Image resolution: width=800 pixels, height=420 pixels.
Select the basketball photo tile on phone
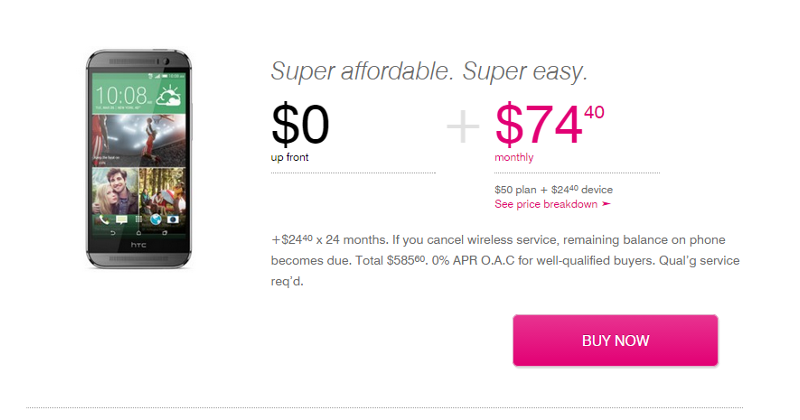click(x=139, y=140)
